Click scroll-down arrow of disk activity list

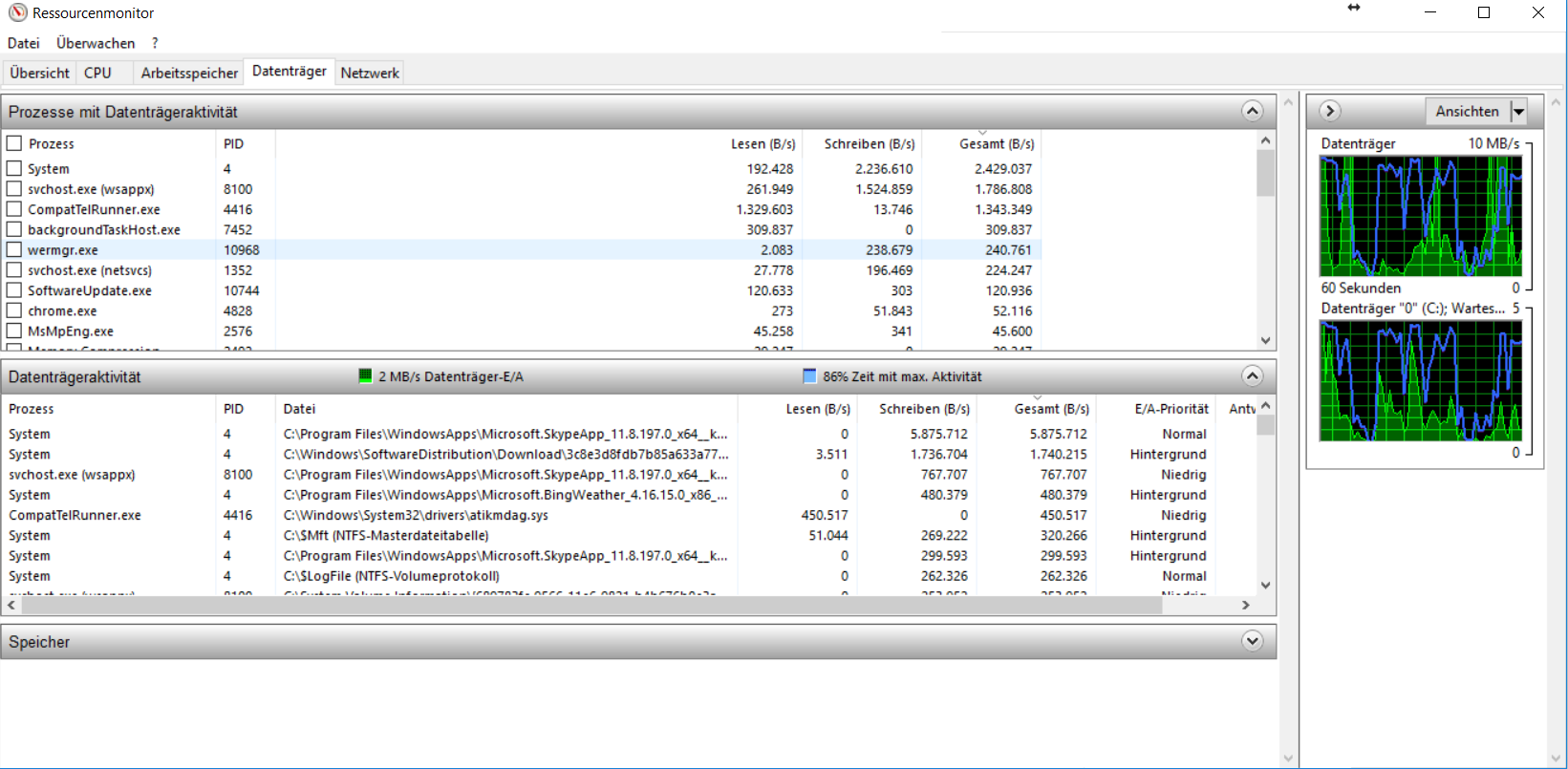coord(1266,586)
